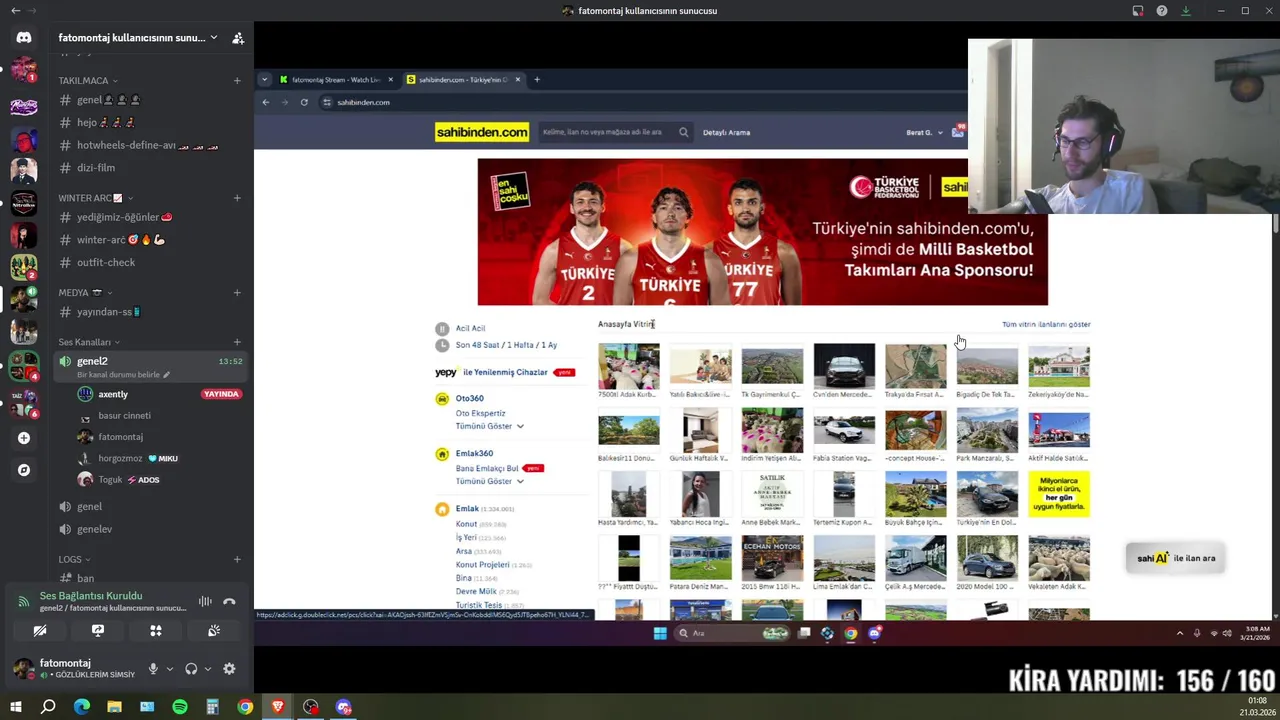The width and height of the screenshot is (1280, 720).
Task: Select the genel voice channel below Toguk
Action: point(150,507)
